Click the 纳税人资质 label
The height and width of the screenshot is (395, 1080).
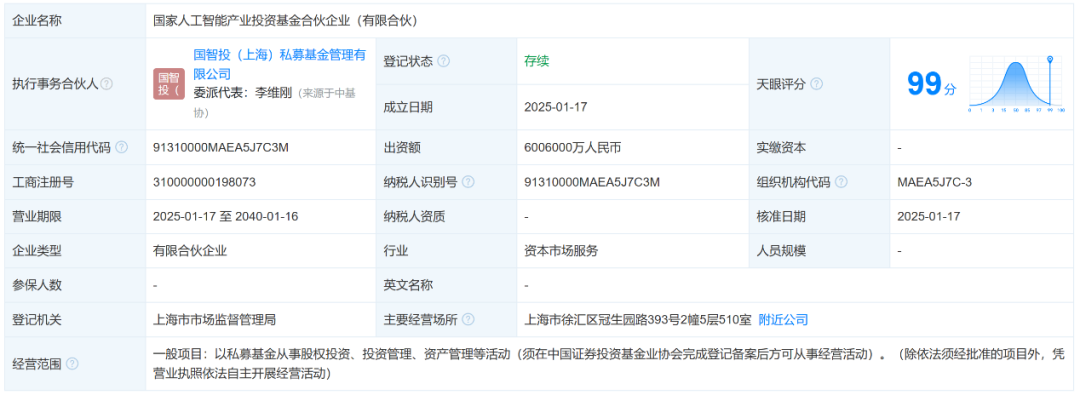415,216
